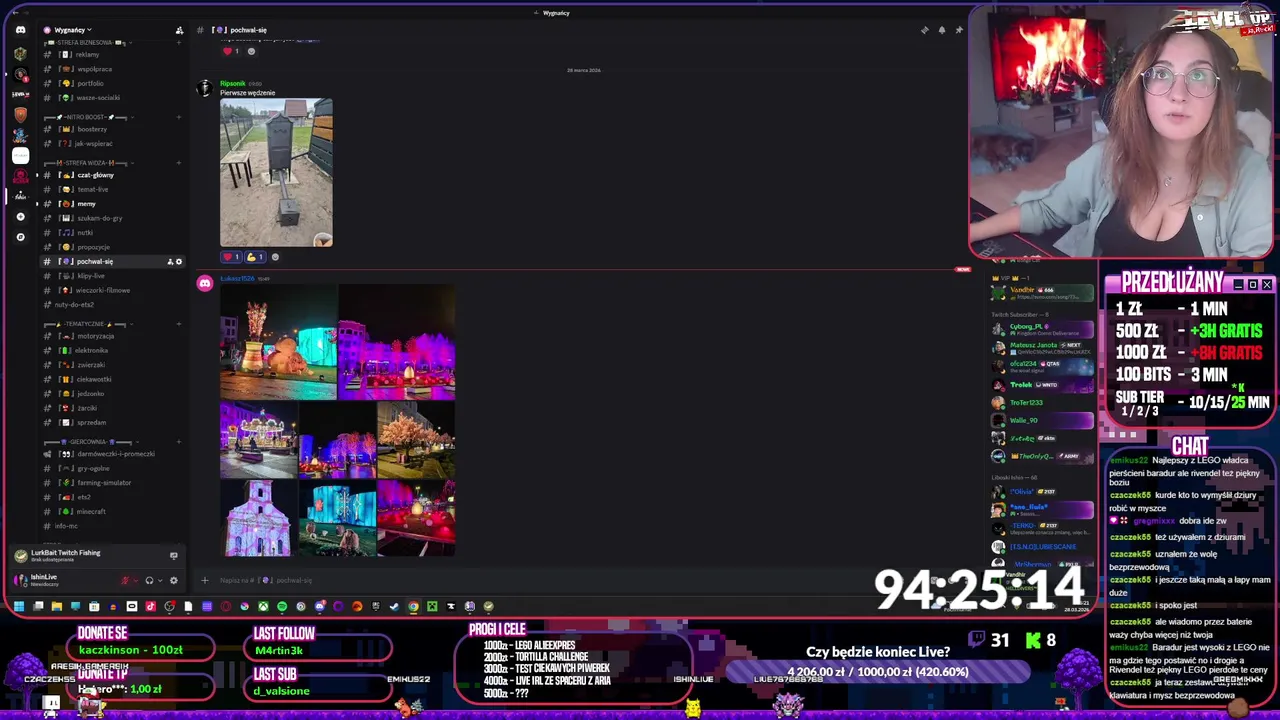This screenshot has width=1280, height=720.
Task: Open the darmóweczki-i-promeczki channel
Action: [113, 454]
